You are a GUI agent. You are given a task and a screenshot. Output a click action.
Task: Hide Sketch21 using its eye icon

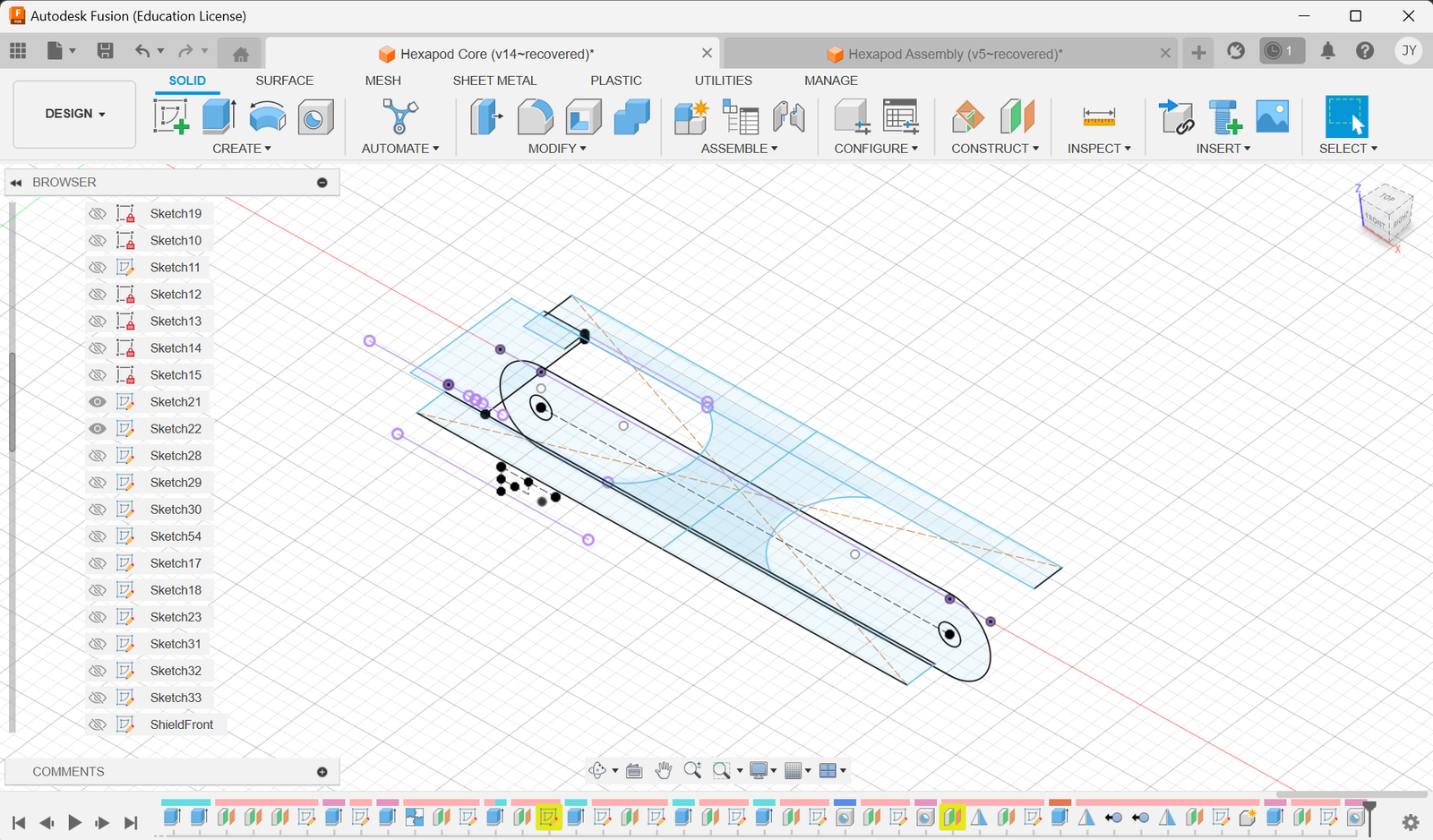97,401
